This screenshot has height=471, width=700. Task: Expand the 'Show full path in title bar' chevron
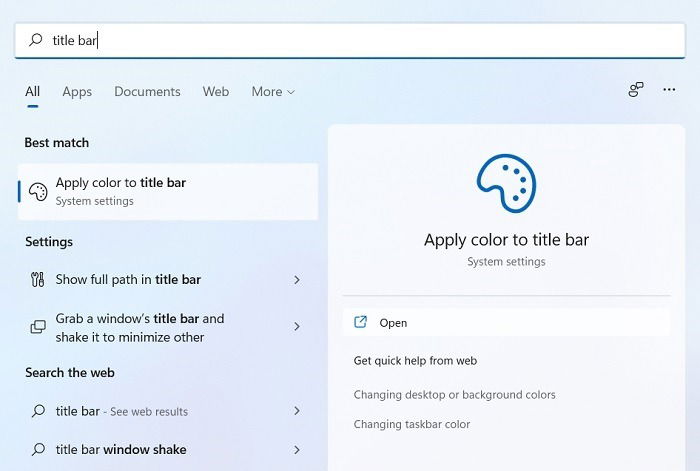[297, 280]
